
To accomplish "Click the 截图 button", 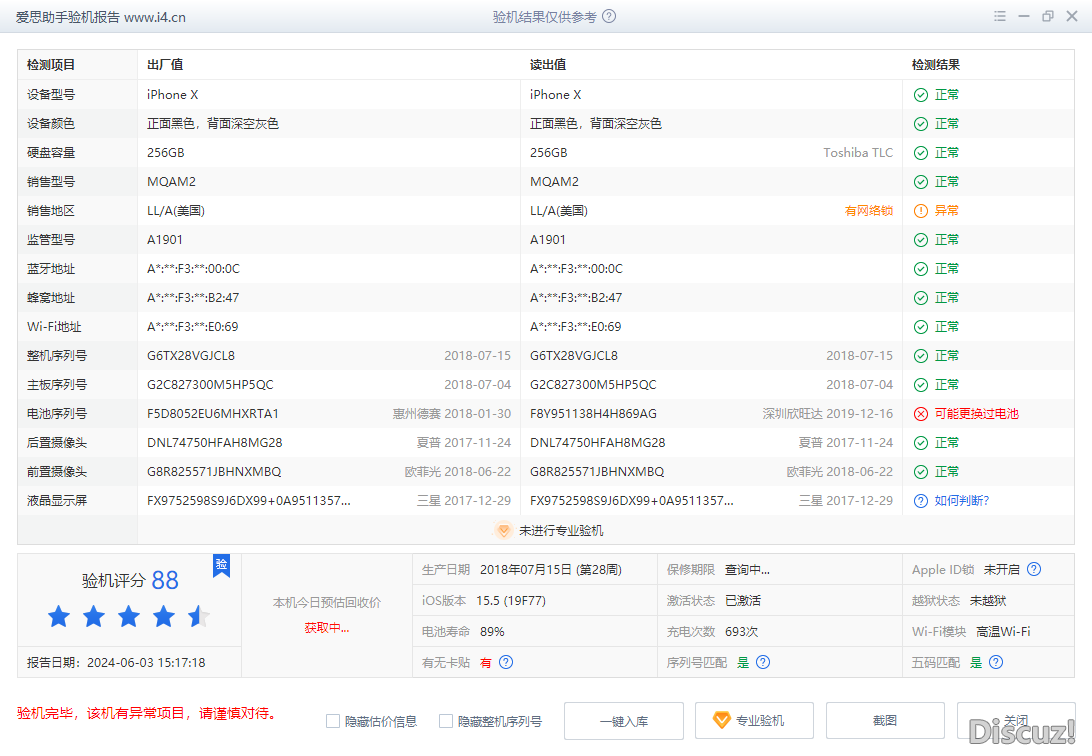I will (x=885, y=720).
